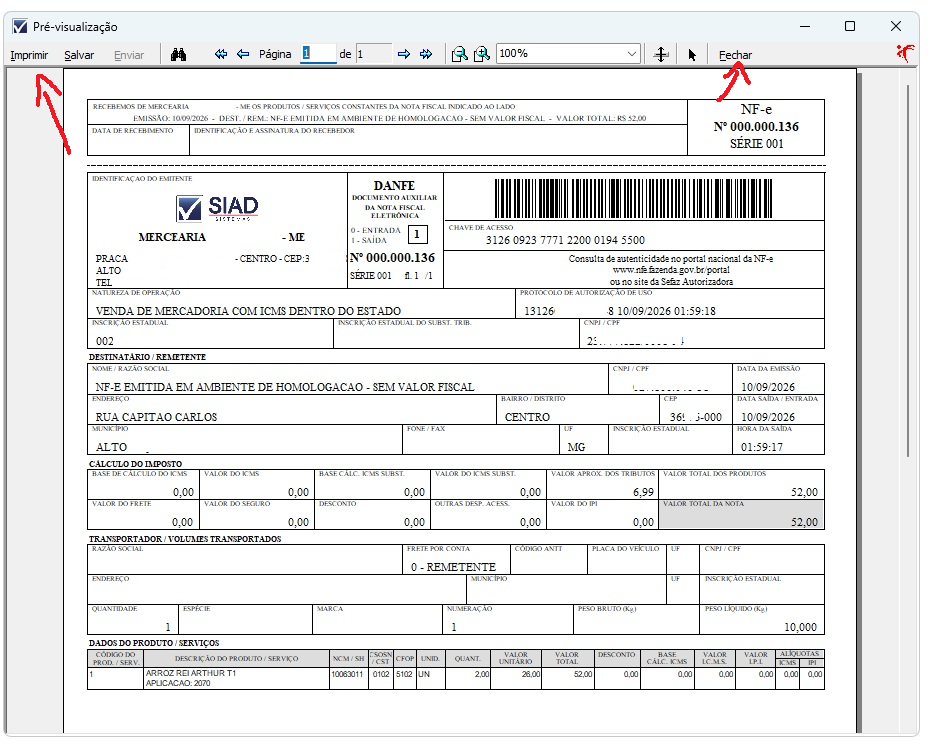The image size is (934, 748).
Task: Click the vertical scrollbar on the right
Action: pos(908,271)
